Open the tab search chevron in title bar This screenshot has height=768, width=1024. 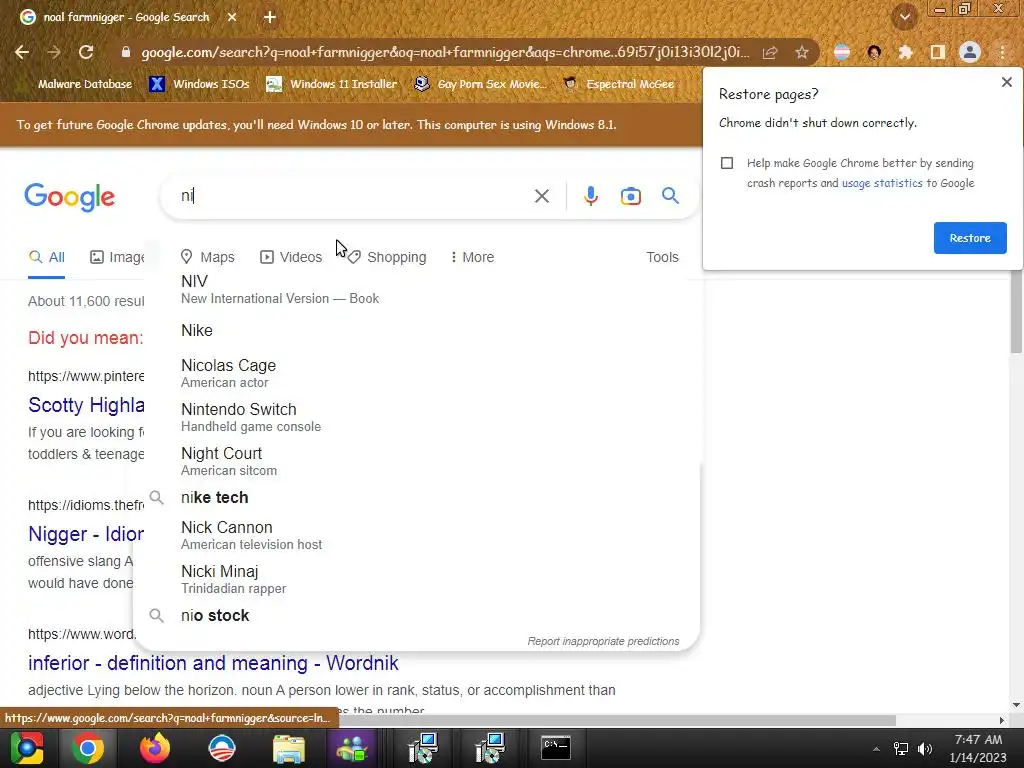click(905, 17)
